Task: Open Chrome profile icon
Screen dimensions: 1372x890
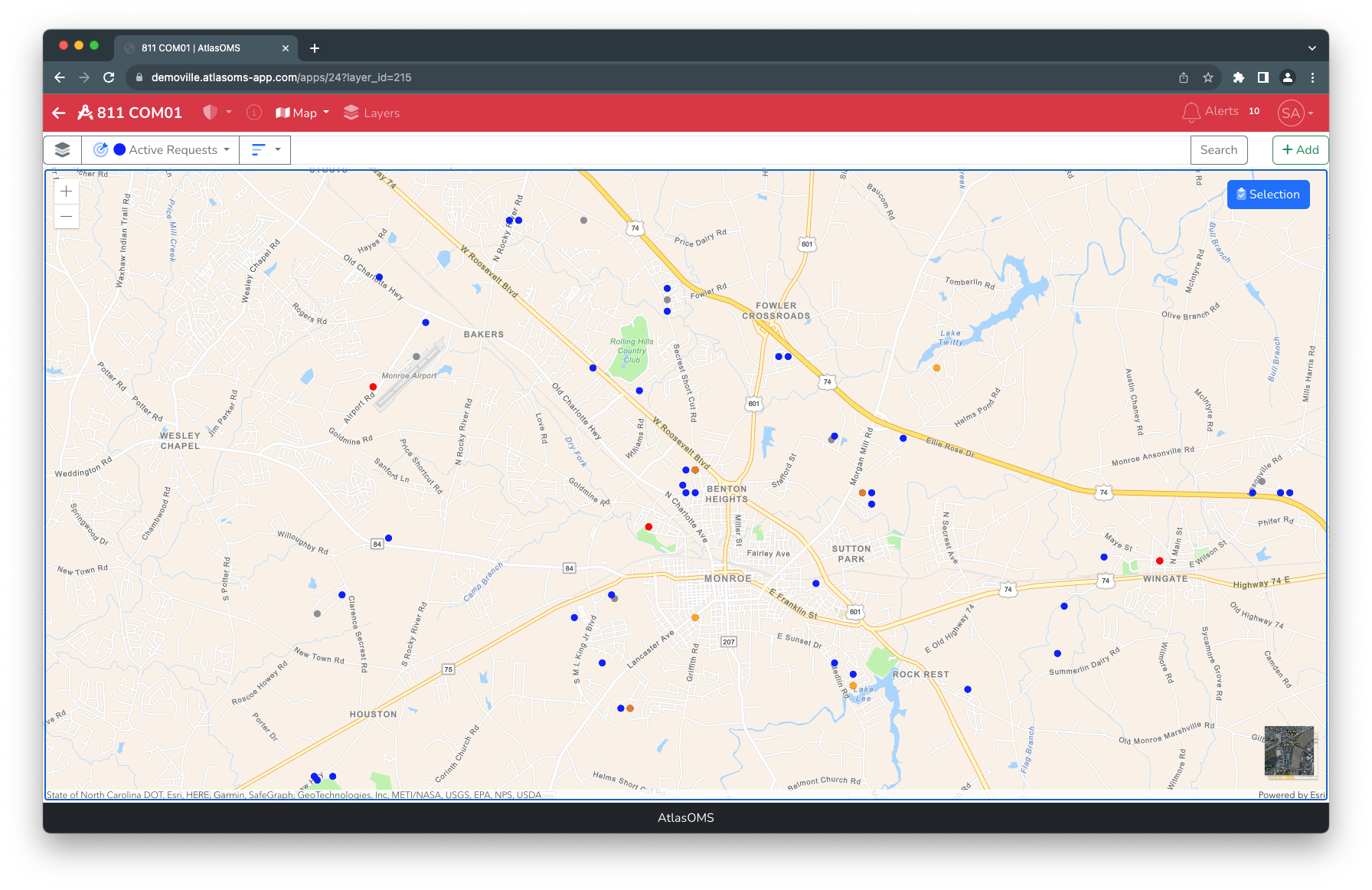Action: pyautogui.click(x=1288, y=77)
